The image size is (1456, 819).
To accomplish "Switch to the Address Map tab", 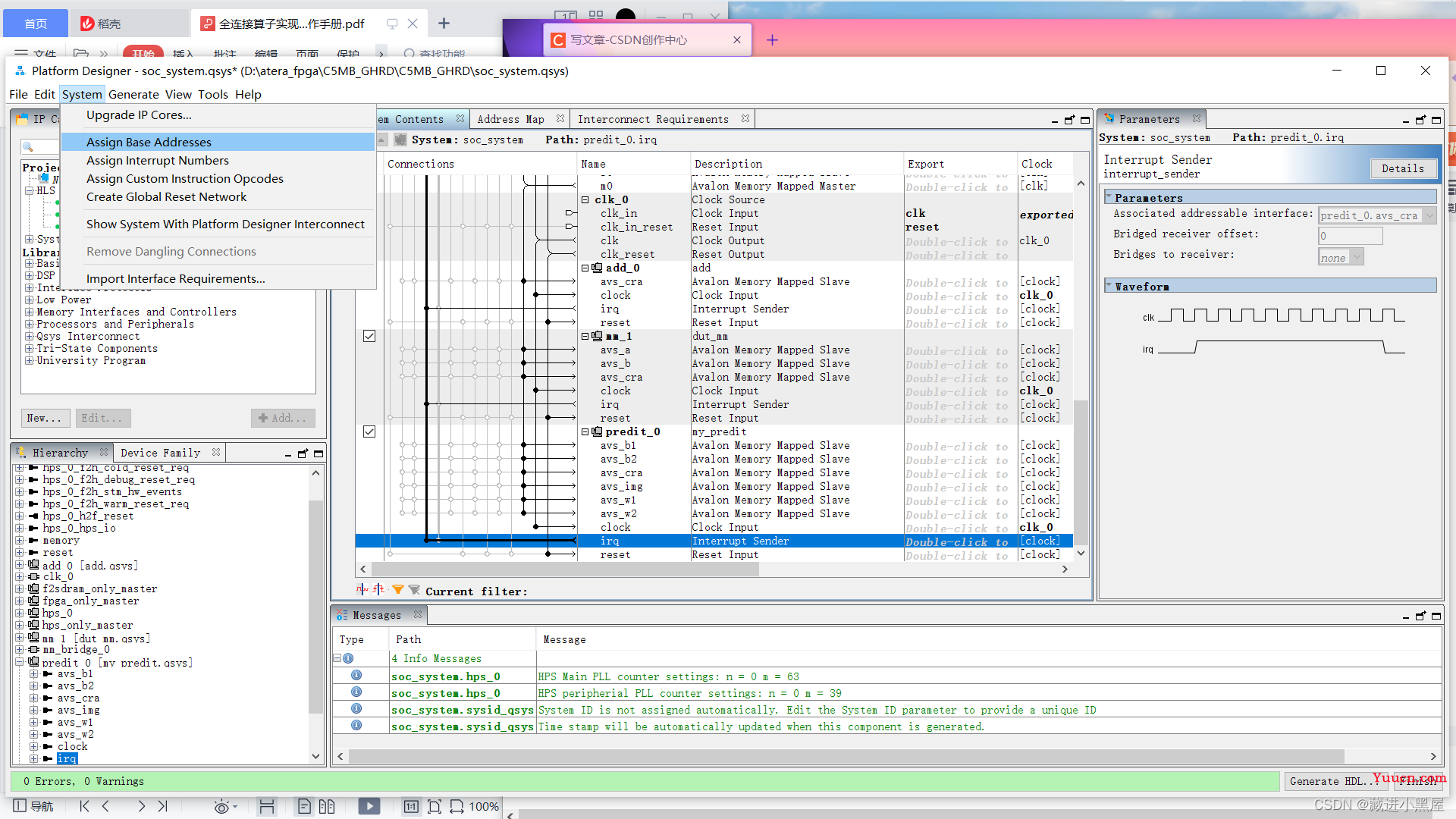I will click(510, 119).
